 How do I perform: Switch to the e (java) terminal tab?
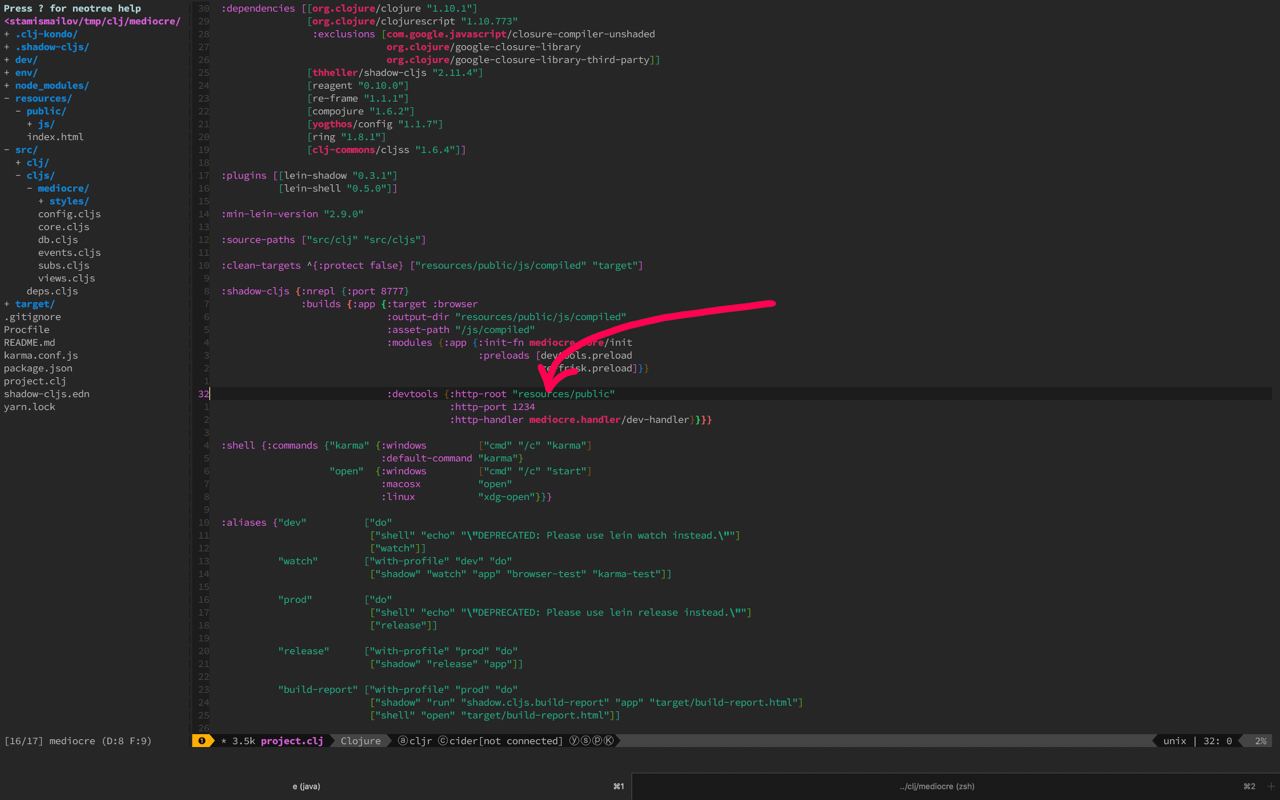(x=306, y=786)
